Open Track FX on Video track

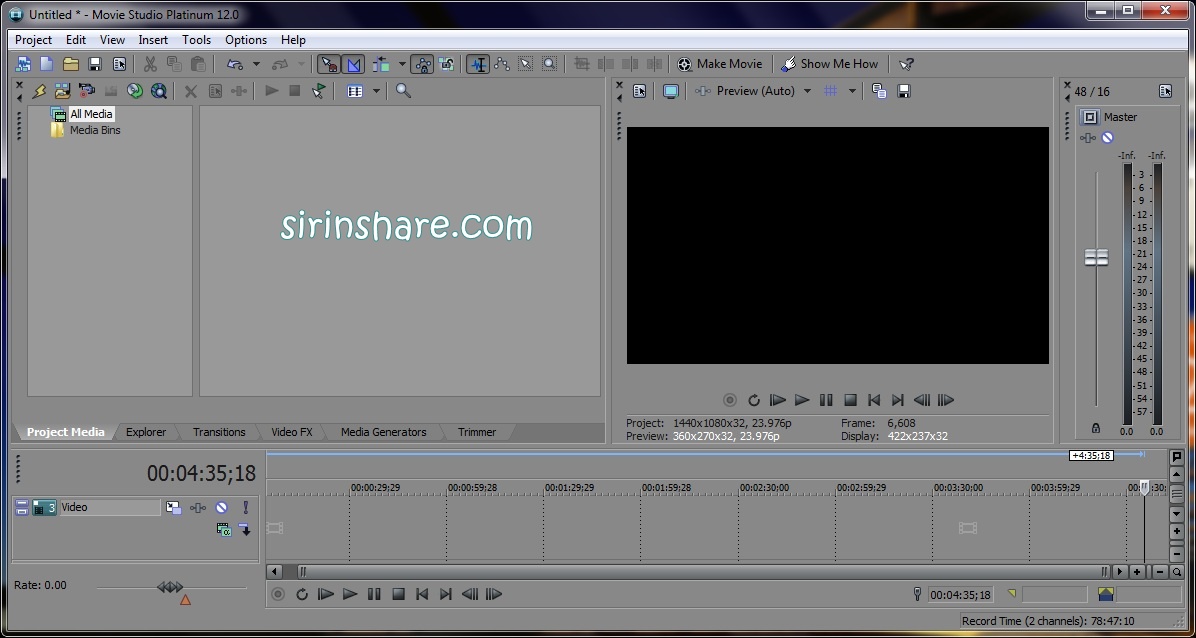[x=198, y=508]
